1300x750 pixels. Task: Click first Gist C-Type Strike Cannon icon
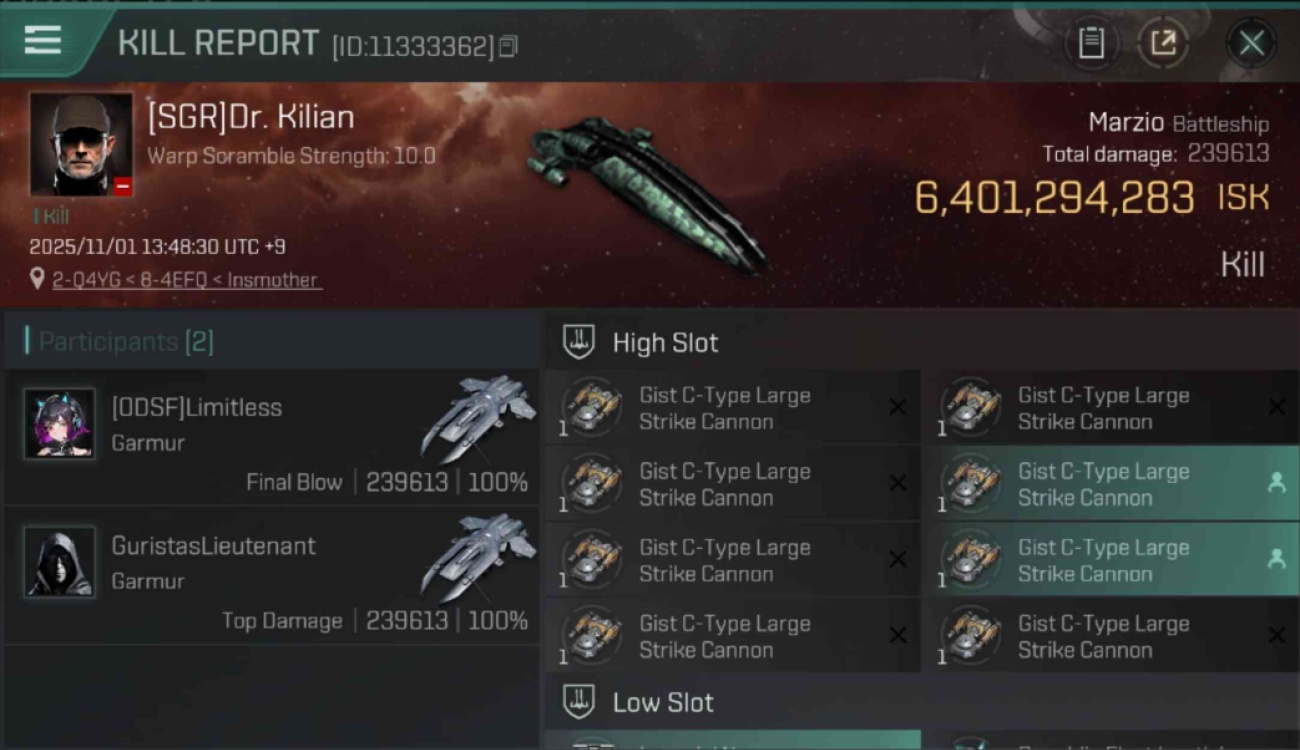pyautogui.click(x=592, y=406)
